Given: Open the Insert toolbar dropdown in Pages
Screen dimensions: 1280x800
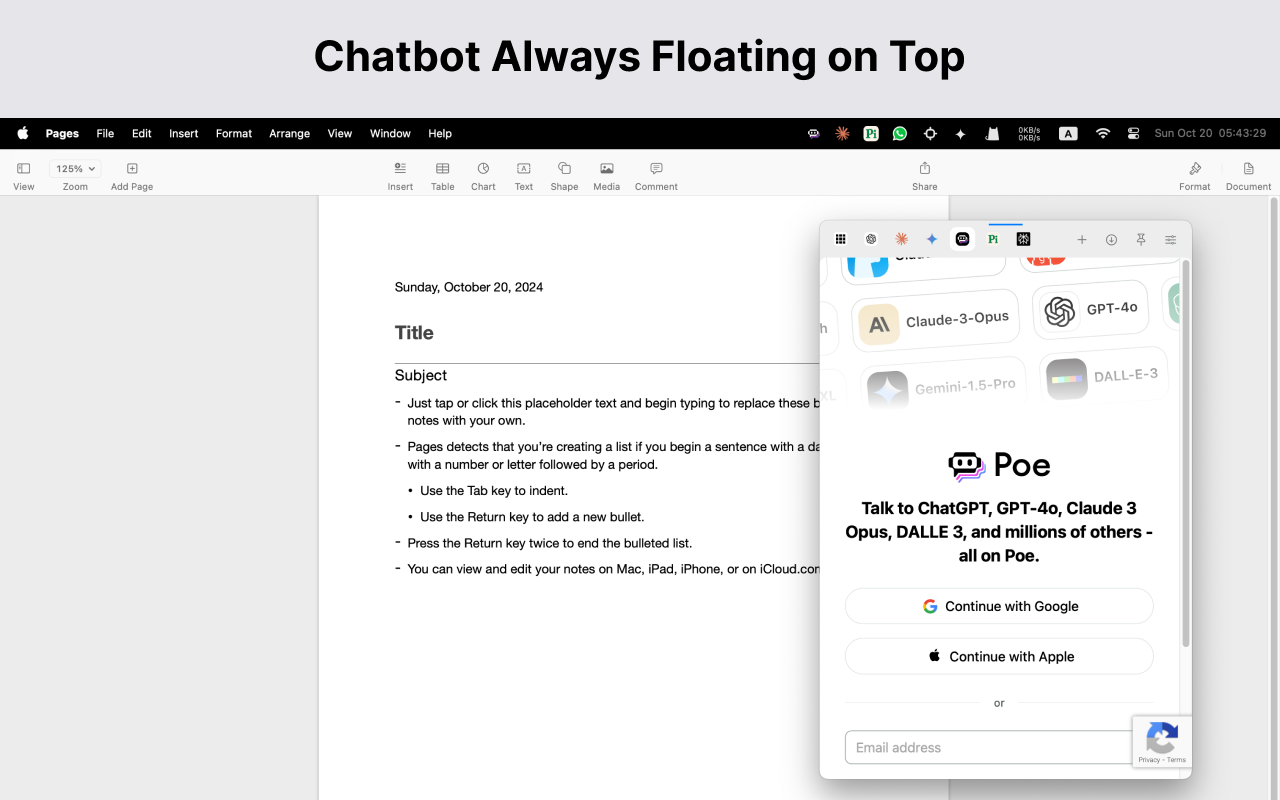Looking at the screenshot, I should click(400, 175).
